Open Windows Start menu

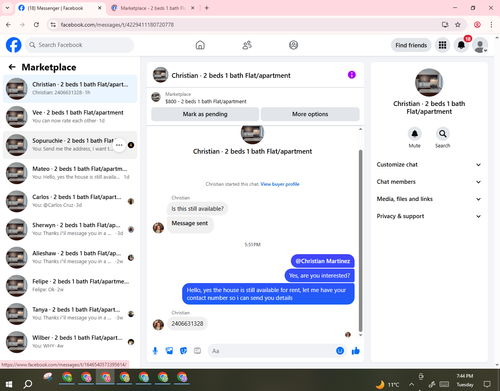[x=9, y=384]
